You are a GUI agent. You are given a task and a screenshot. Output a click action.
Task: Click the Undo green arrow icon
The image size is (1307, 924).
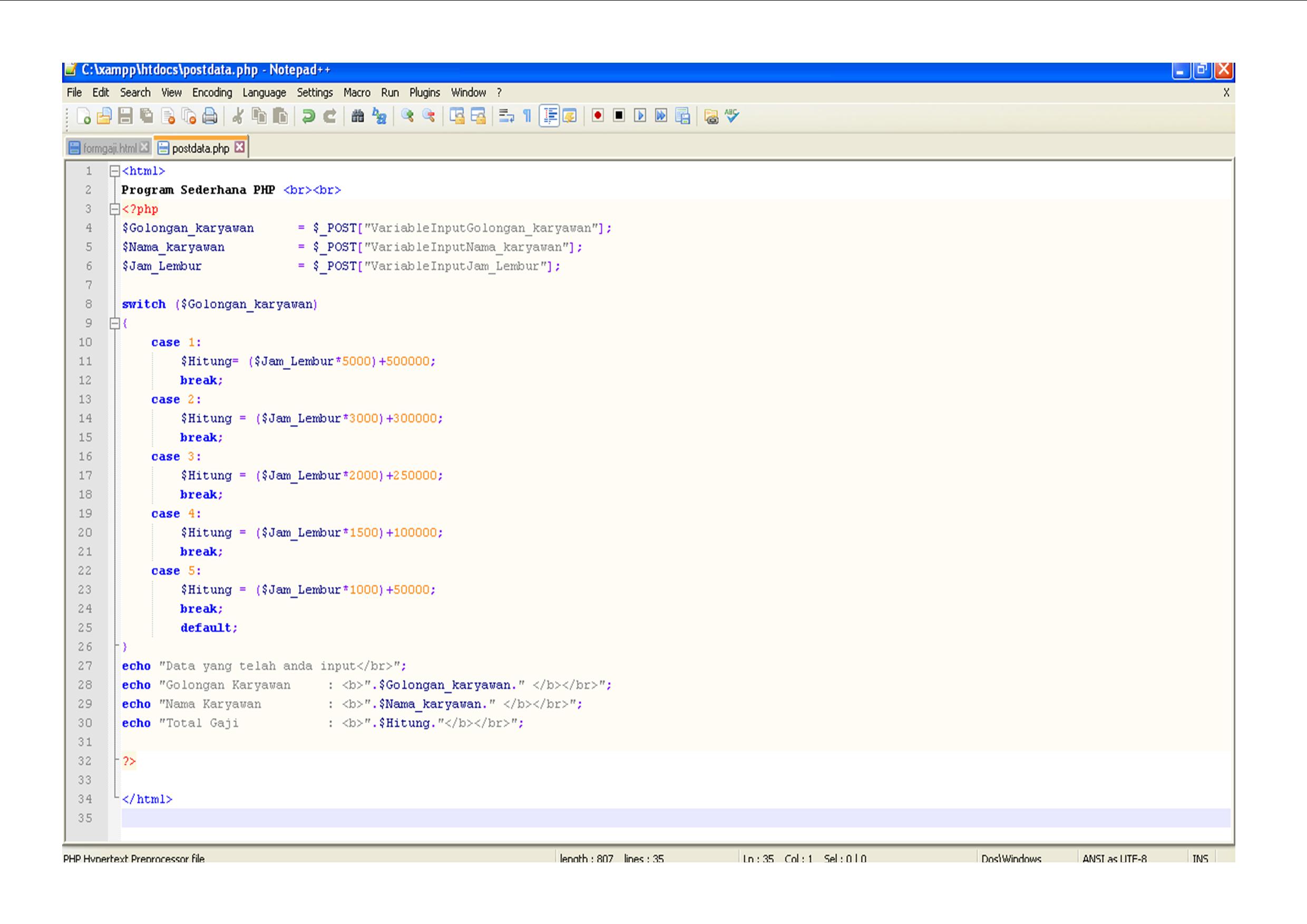(308, 116)
